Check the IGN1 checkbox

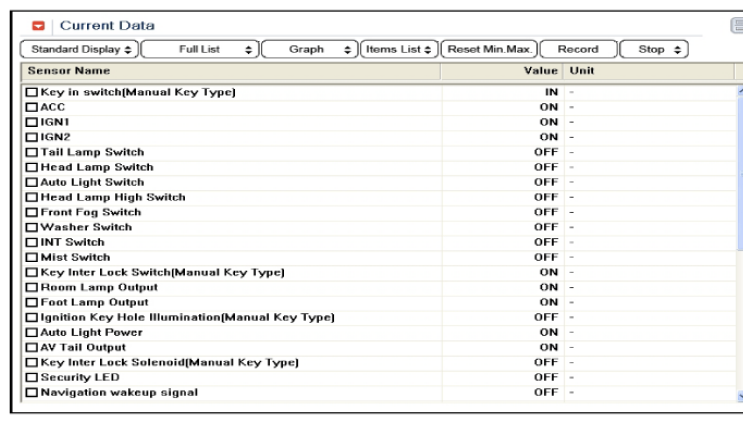[x=32, y=122]
